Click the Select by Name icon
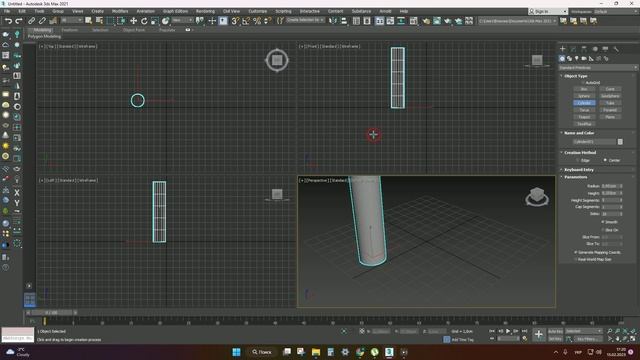640x360 pixels. pos(99,21)
